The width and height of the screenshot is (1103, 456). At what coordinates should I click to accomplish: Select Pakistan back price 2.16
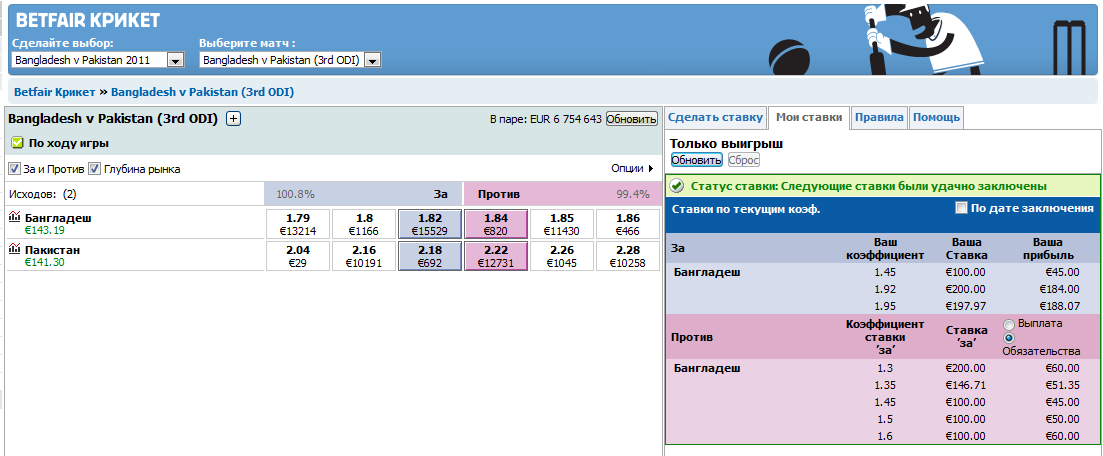click(364, 256)
